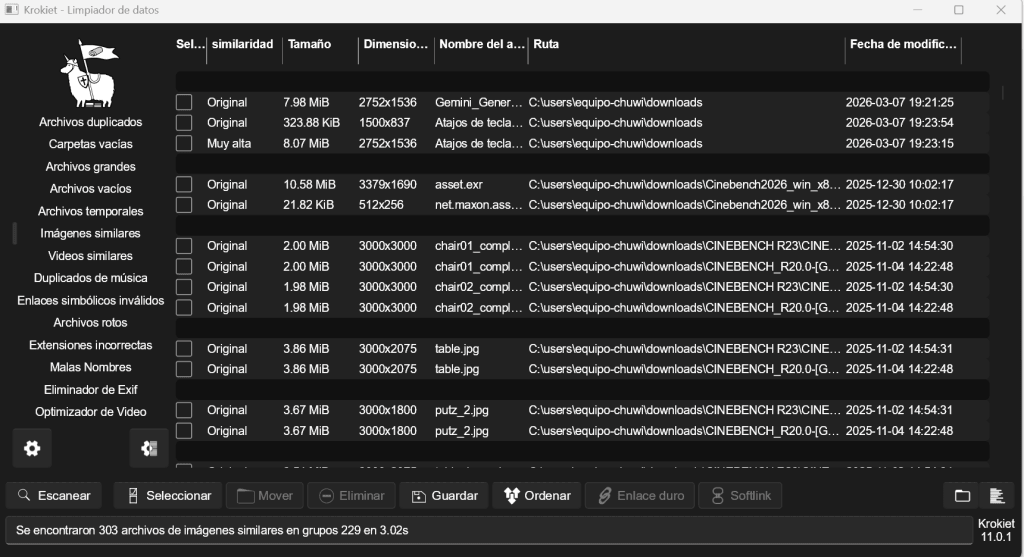Click the Fecha de modific column header
Image resolution: width=1024 pixels, height=557 pixels.
coord(903,44)
